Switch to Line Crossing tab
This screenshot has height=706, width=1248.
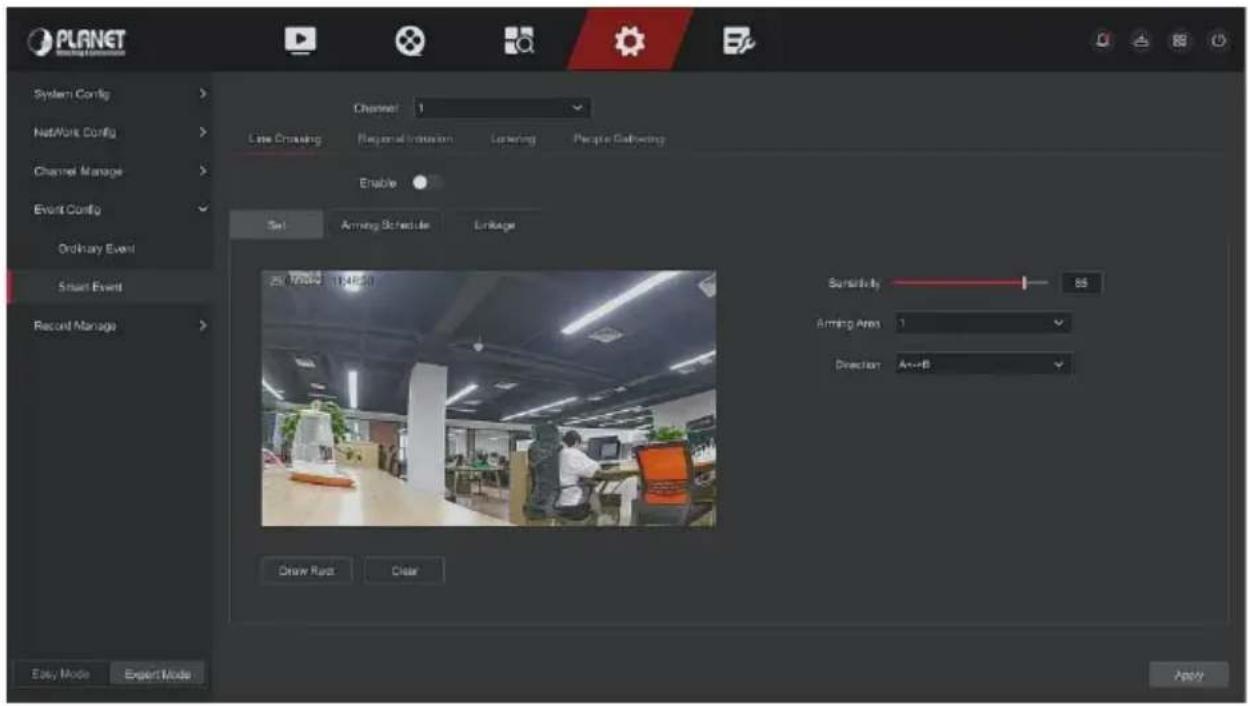click(284, 139)
